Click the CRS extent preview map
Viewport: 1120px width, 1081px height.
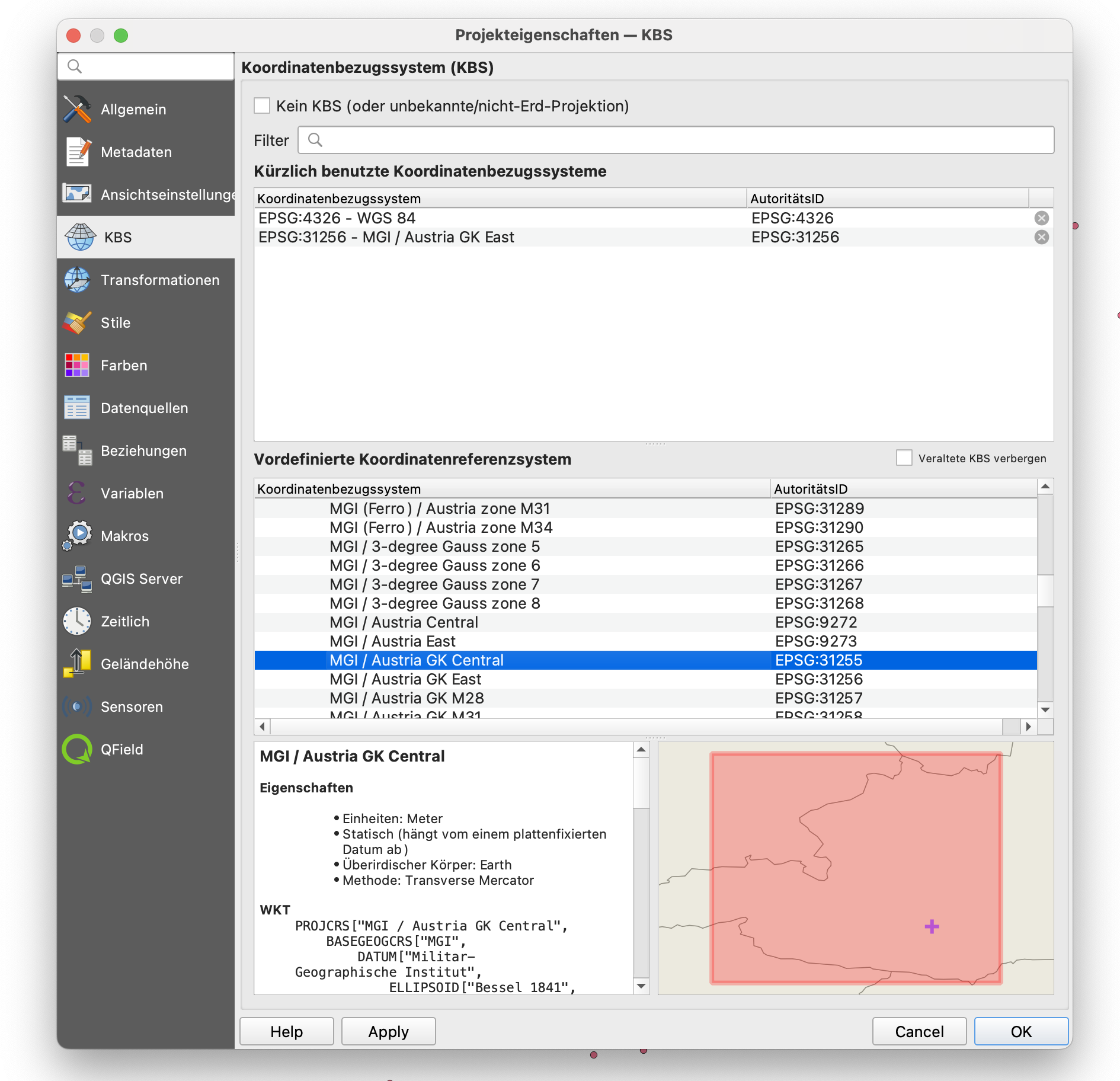(x=856, y=868)
